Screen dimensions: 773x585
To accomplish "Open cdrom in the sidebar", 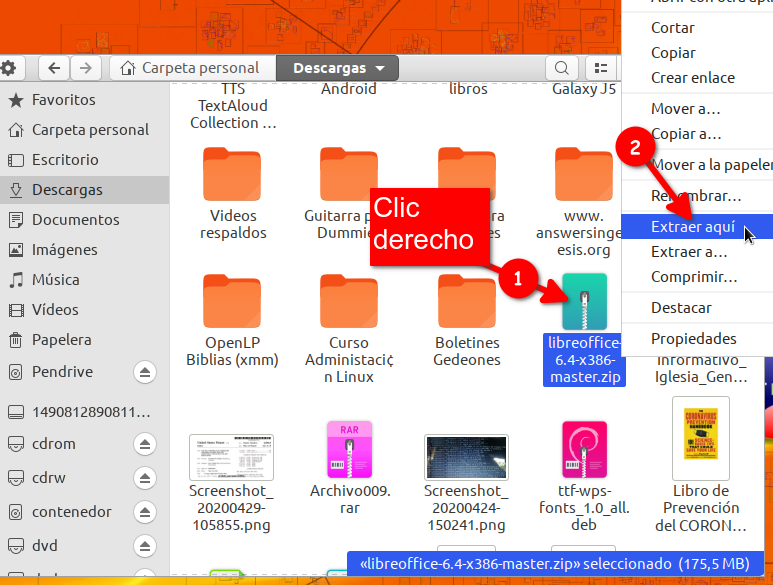I will pyautogui.click(x=53, y=444).
